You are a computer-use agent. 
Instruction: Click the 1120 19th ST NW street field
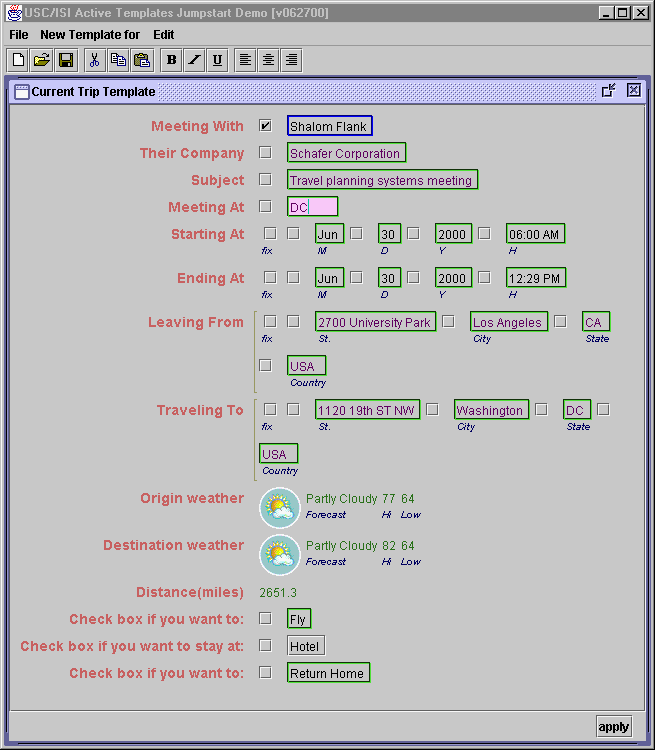pyautogui.click(x=367, y=409)
